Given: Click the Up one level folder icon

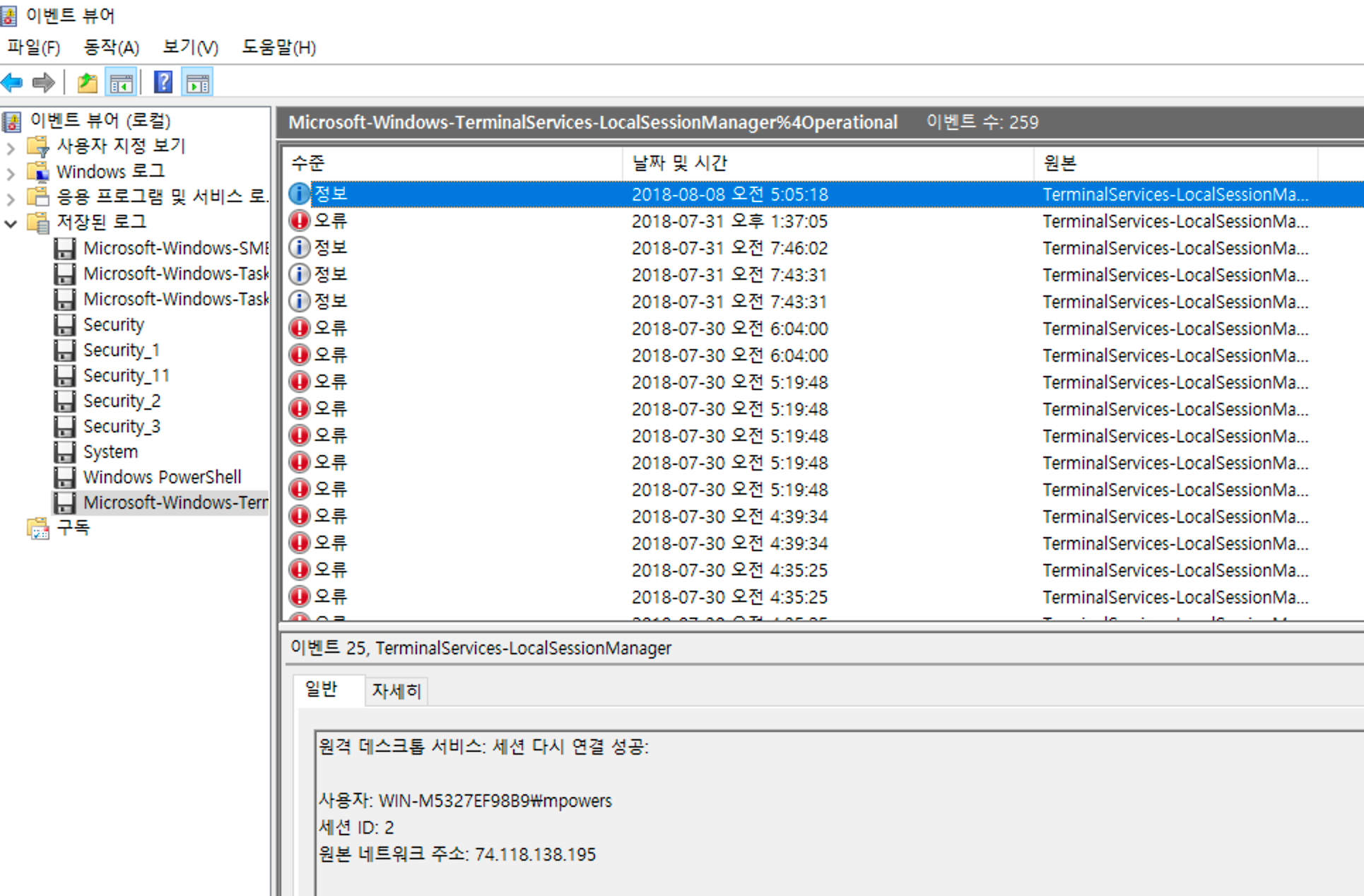Looking at the screenshot, I should point(87,83).
